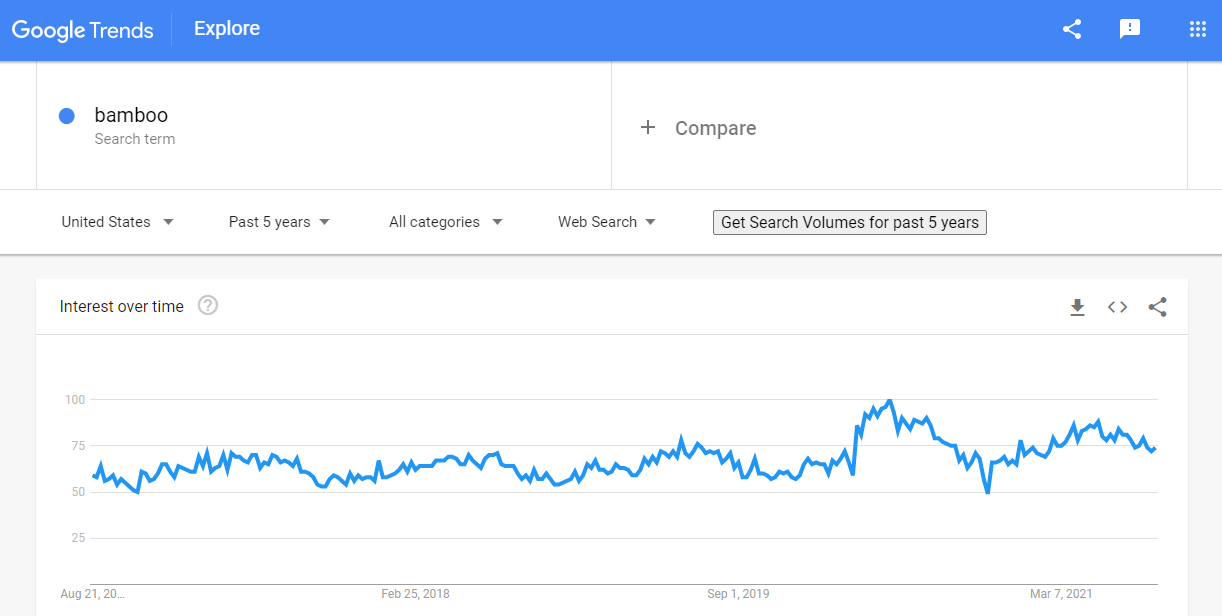Screen dimensions: 1222x616
Task: Download the Interest over time CSV
Action: (1077, 307)
